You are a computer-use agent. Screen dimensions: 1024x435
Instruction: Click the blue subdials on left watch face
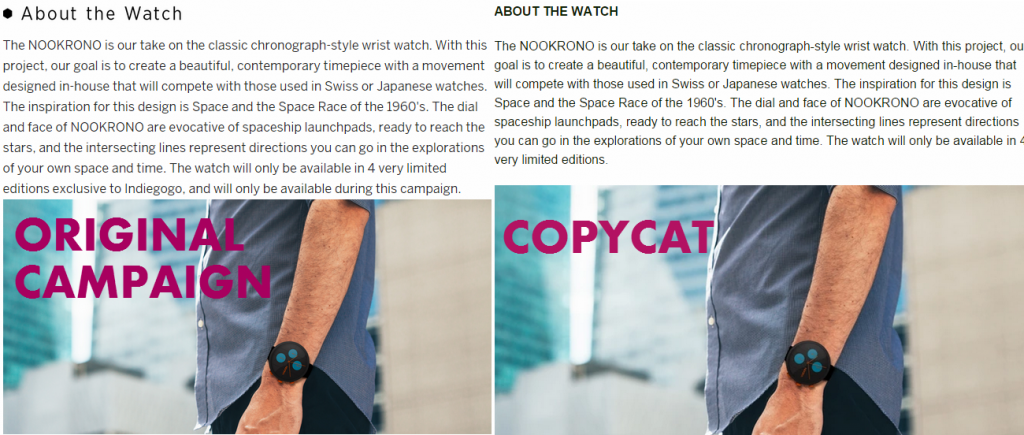(289, 361)
